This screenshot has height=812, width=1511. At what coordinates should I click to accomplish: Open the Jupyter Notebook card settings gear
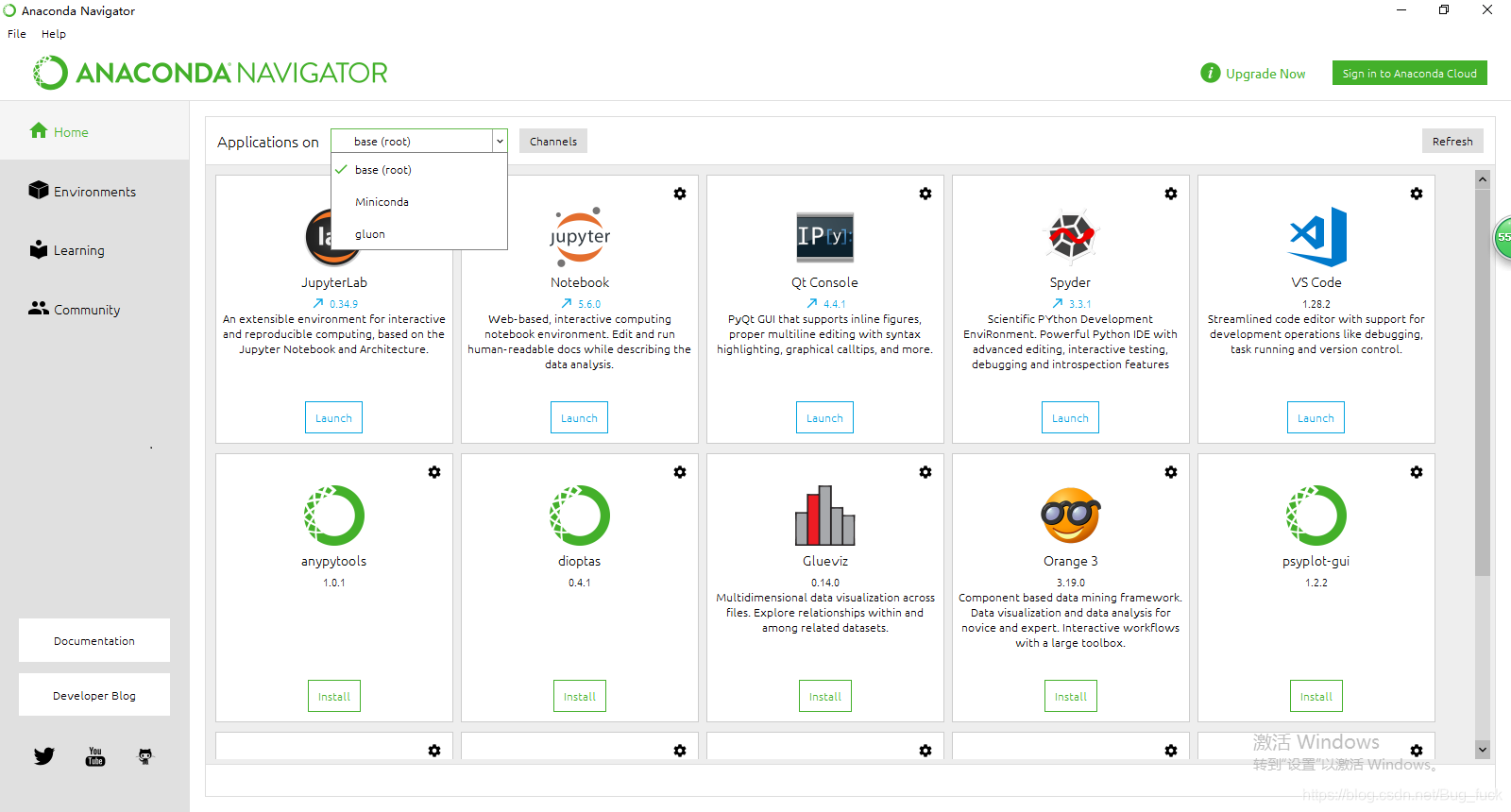(x=680, y=194)
